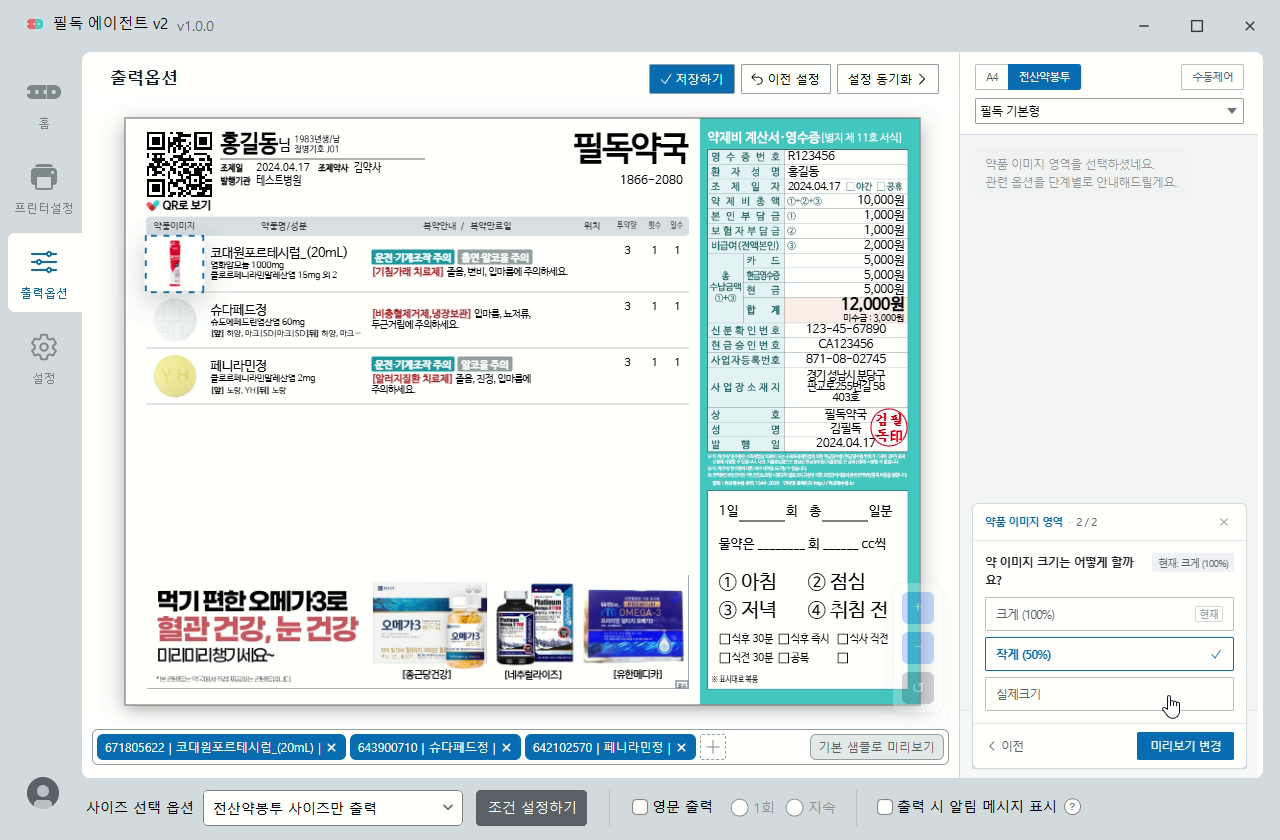Click the 저장하기 save button
Screen dimensions: 1280x840
click(x=691, y=79)
